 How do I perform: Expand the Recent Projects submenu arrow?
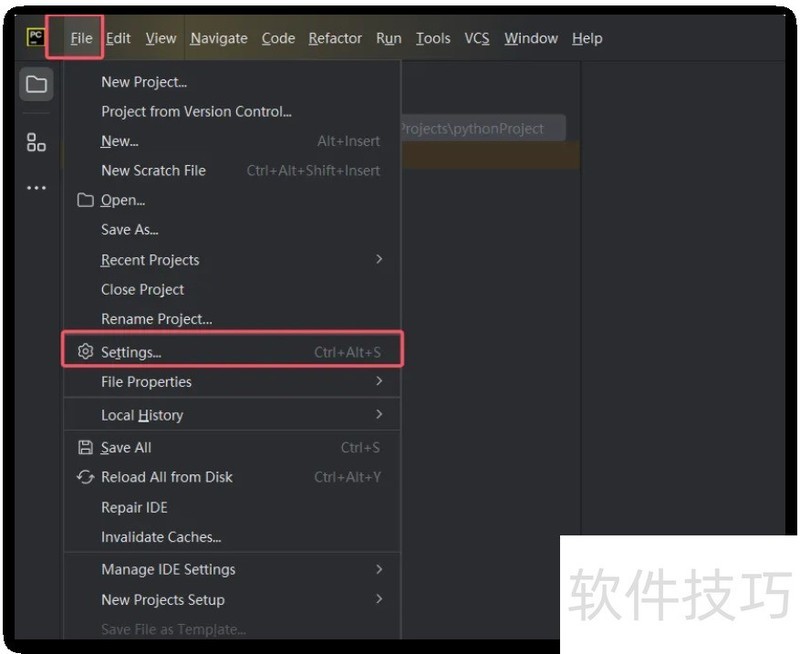379,259
